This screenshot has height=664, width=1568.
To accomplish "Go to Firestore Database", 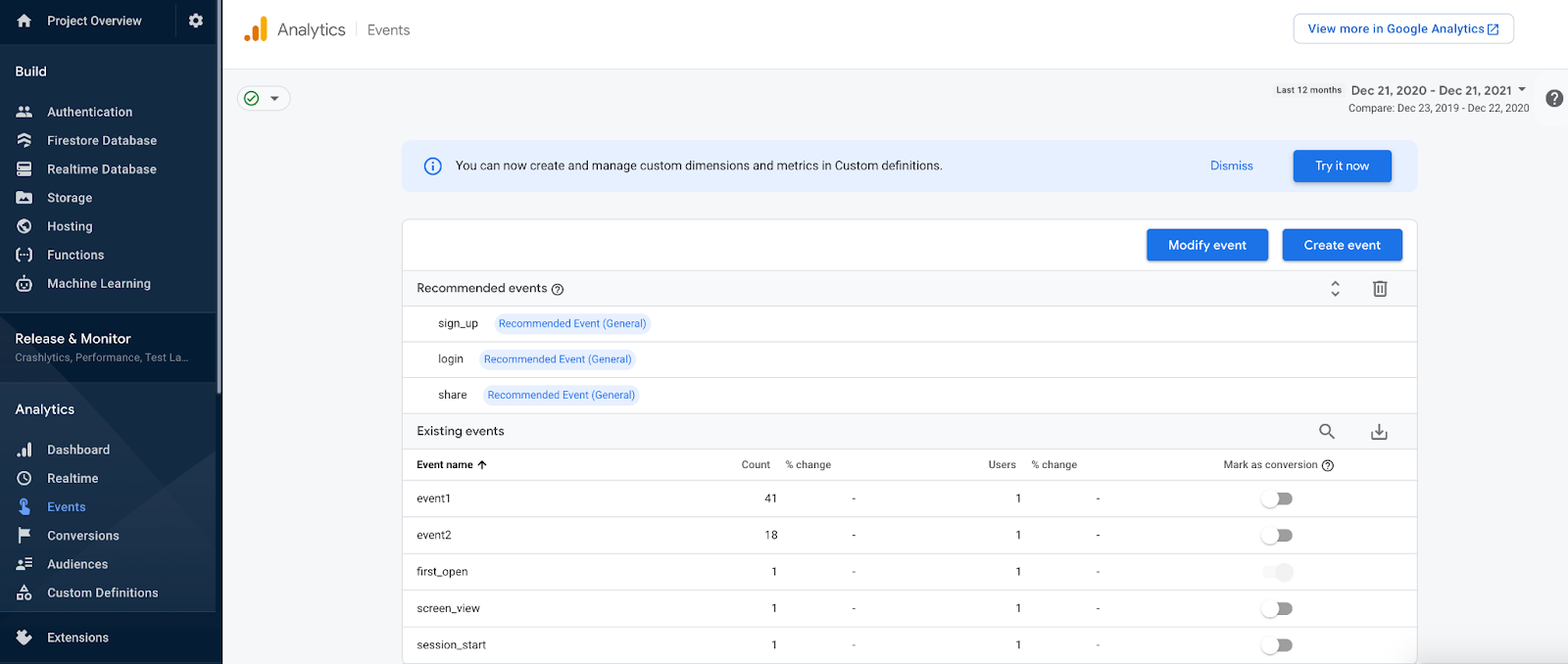I will [x=101, y=141].
